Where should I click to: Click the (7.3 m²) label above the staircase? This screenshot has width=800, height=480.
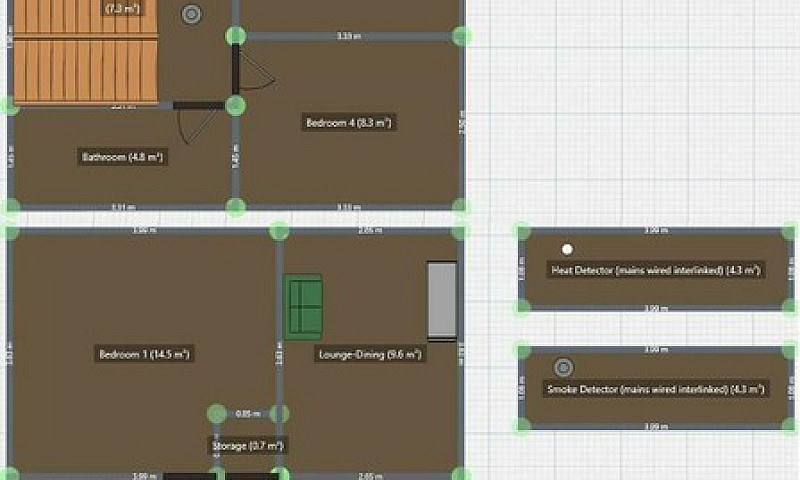(122, 8)
